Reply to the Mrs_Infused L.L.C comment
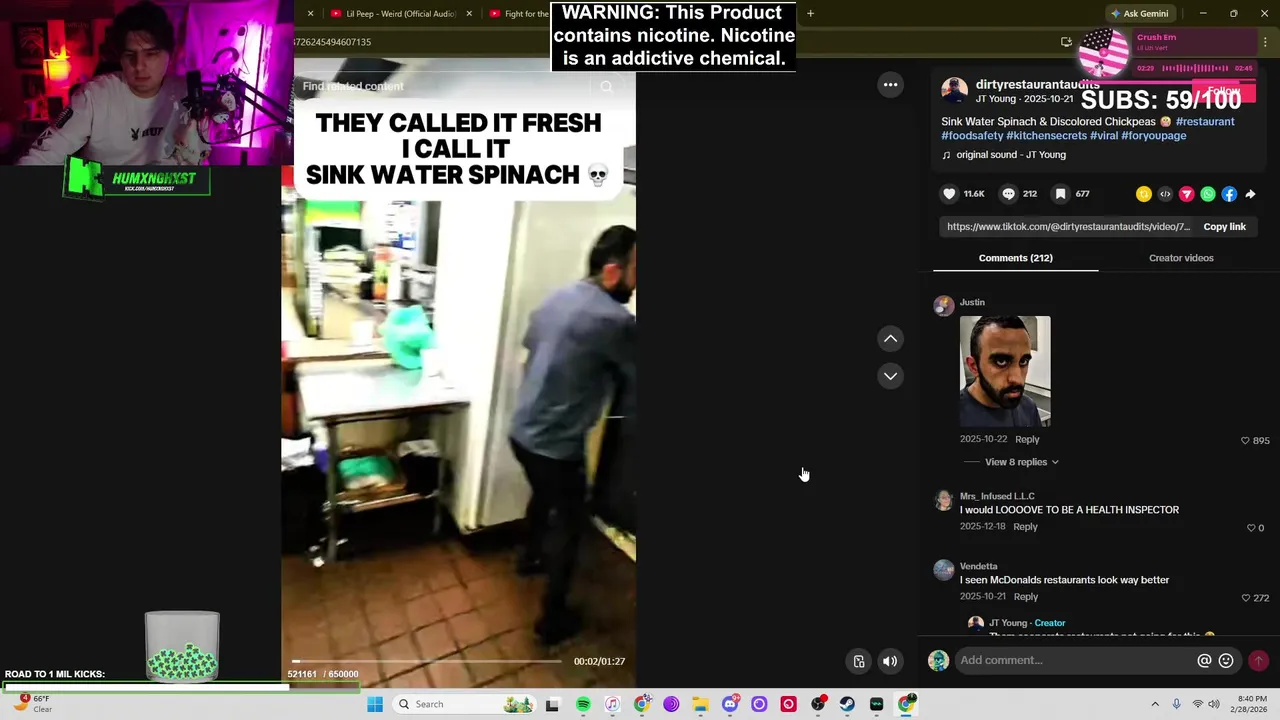This screenshot has width=1280, height=720. [1025, 527]
